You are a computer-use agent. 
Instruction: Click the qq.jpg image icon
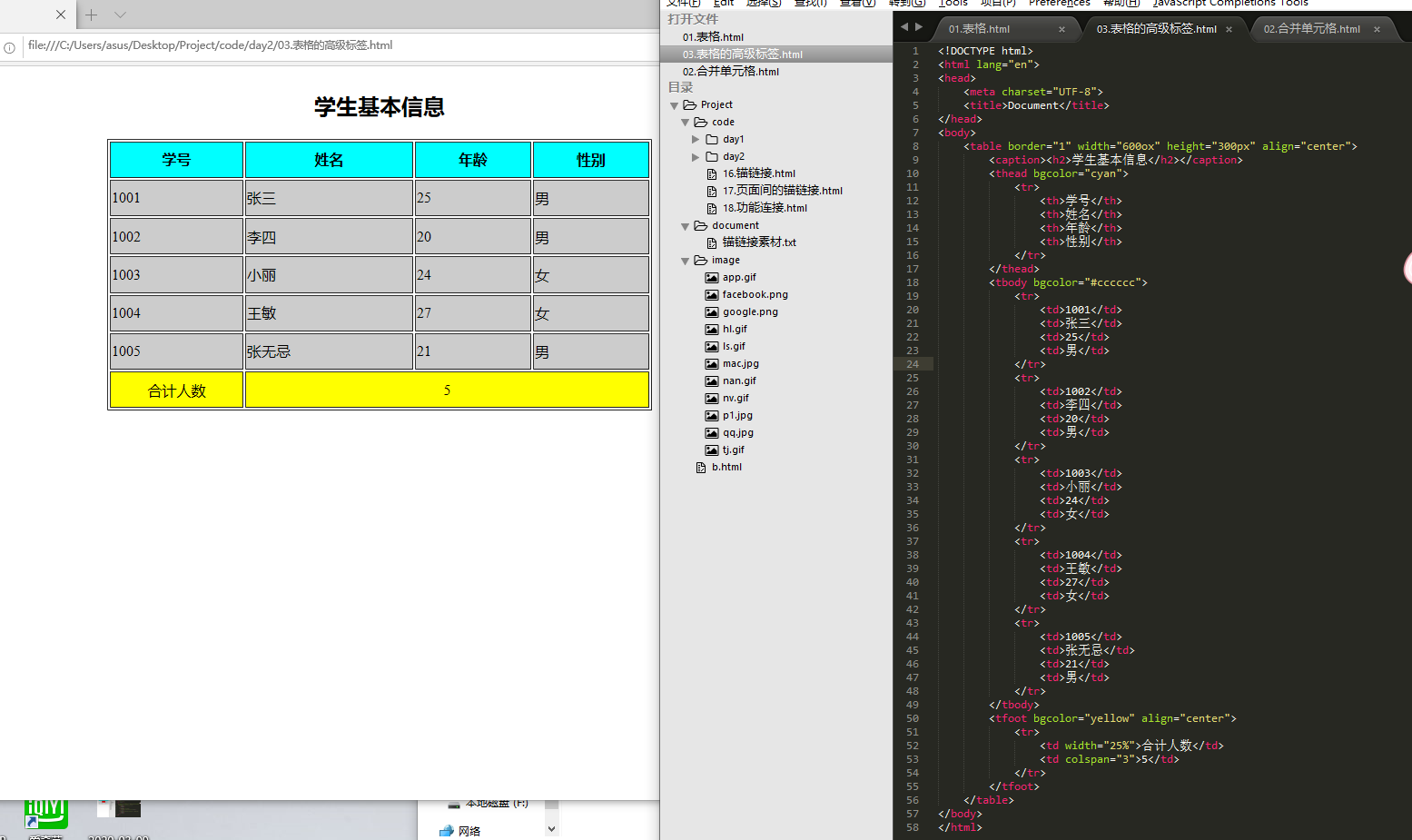[x=712, y=433]
